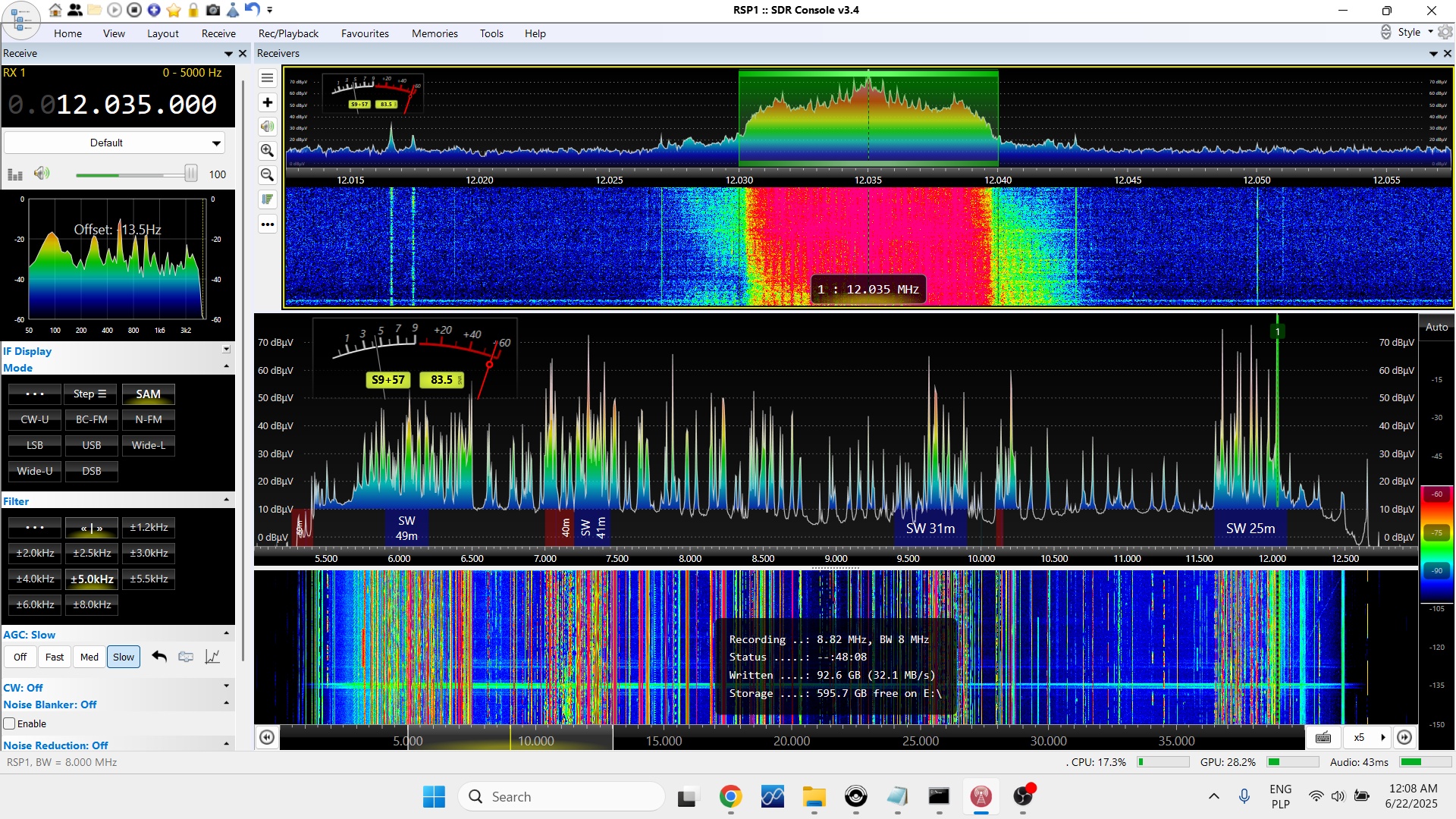
Task: Click the AGC reset back arrow icon
Action: click(x=159, y=657)
